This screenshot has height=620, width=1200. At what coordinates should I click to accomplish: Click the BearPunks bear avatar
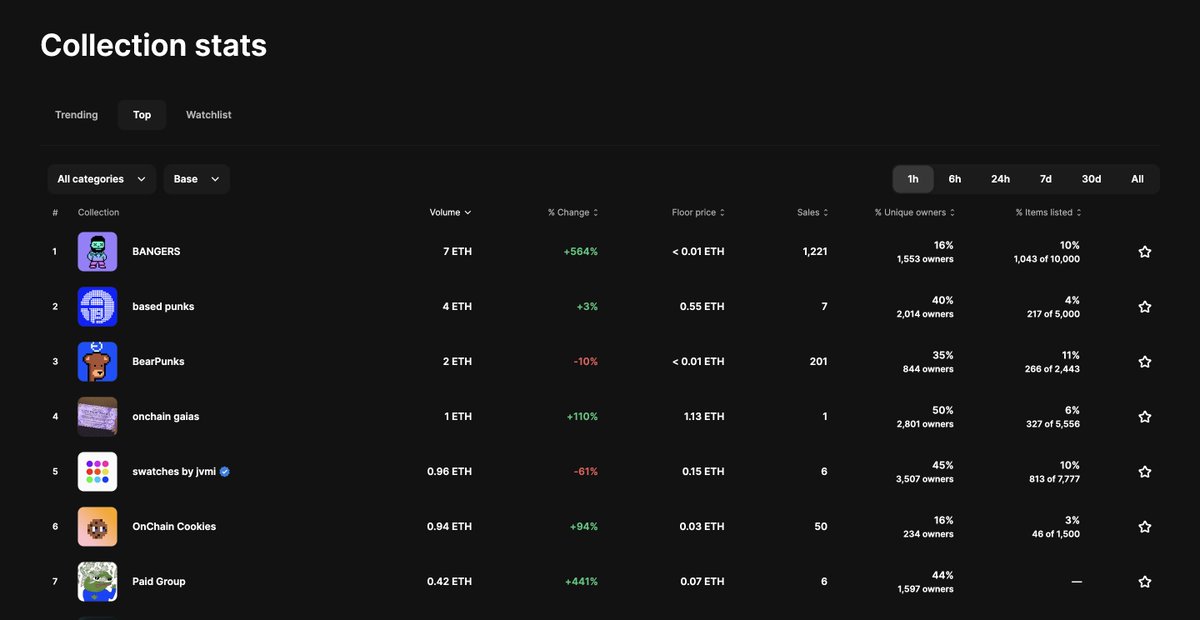(x=97, y=362)
